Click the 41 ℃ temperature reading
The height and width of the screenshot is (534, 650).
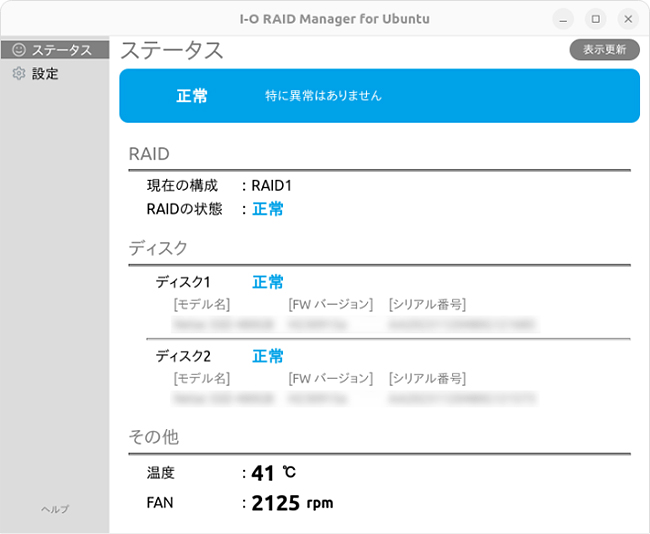(273, 473)
